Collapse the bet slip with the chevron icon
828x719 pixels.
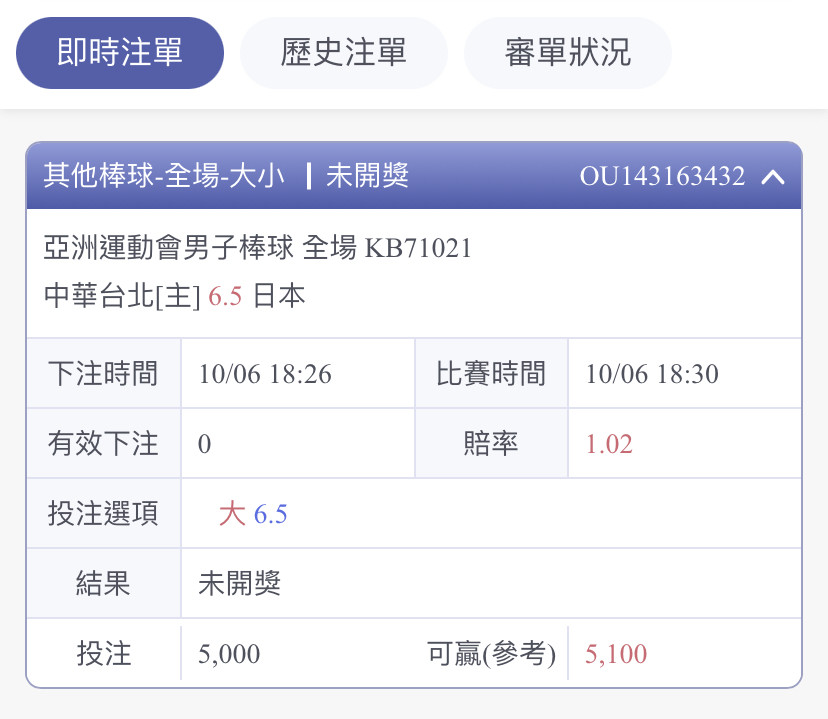pos(773,177)
